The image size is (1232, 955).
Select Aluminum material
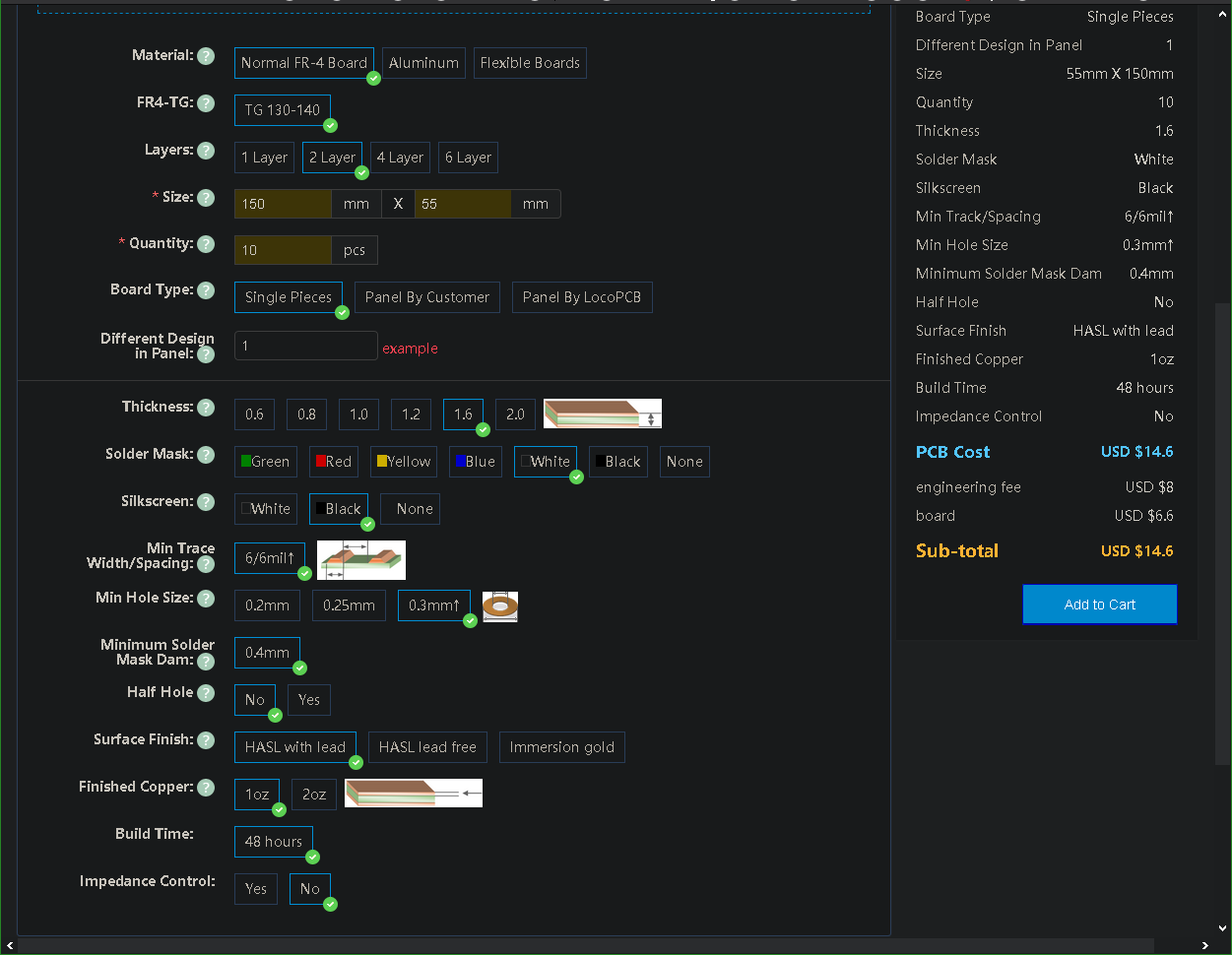[423, 63]
